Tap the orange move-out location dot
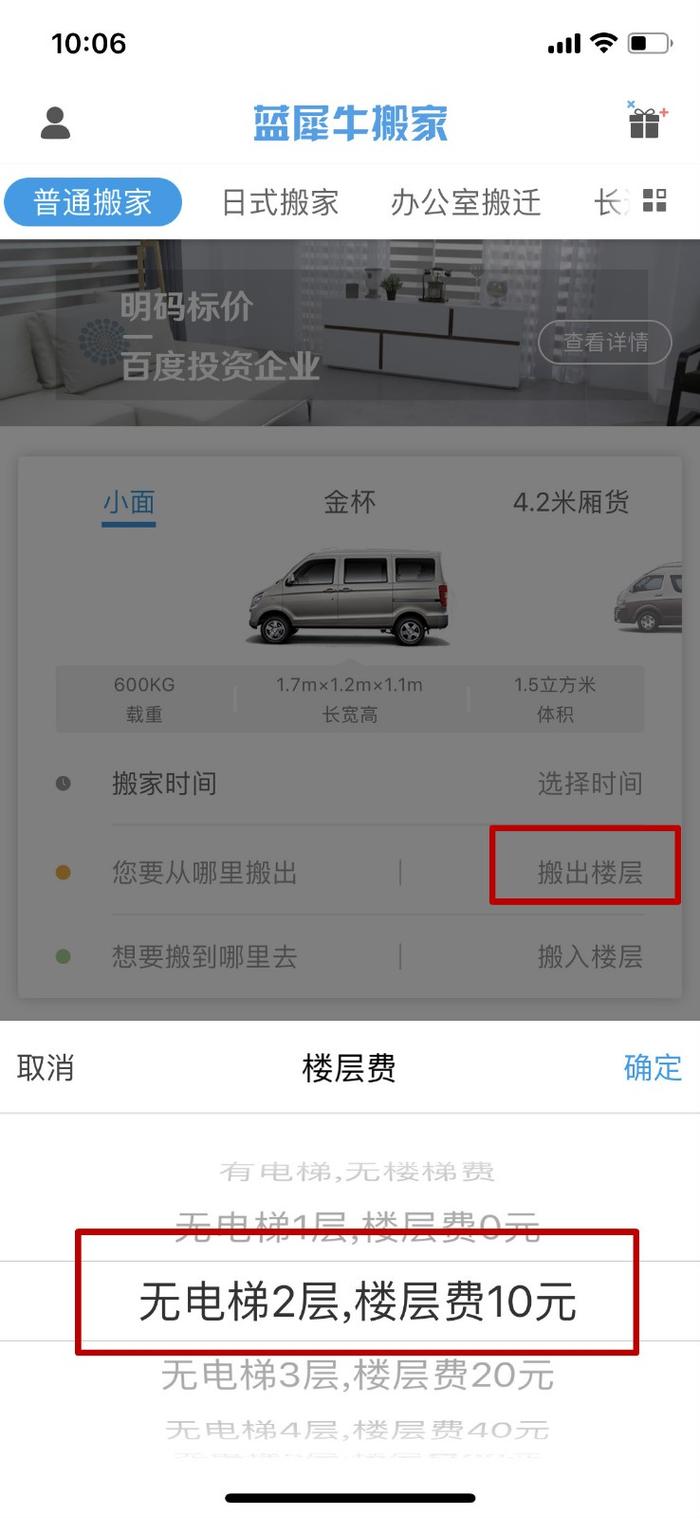 63,873
